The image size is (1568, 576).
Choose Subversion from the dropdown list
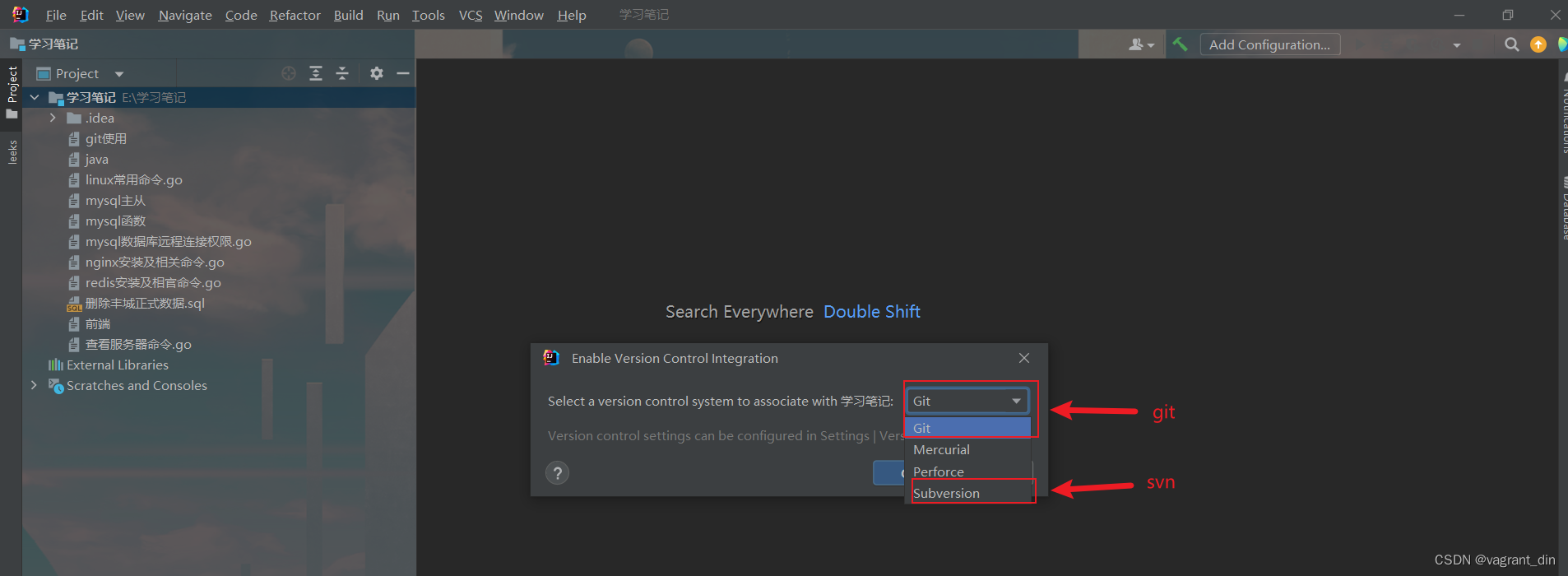968,493
